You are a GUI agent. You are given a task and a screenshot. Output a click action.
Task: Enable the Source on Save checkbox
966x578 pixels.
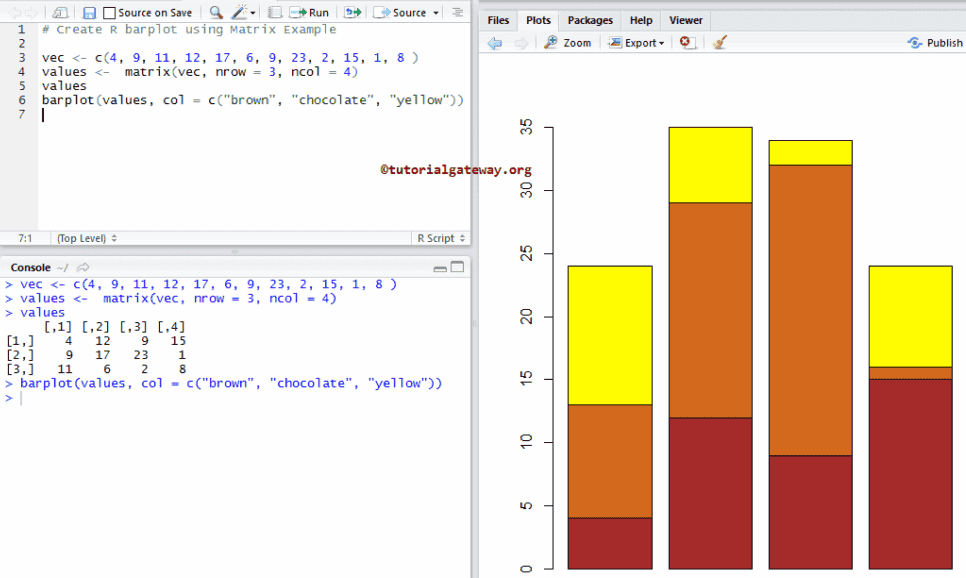point(109,13)
